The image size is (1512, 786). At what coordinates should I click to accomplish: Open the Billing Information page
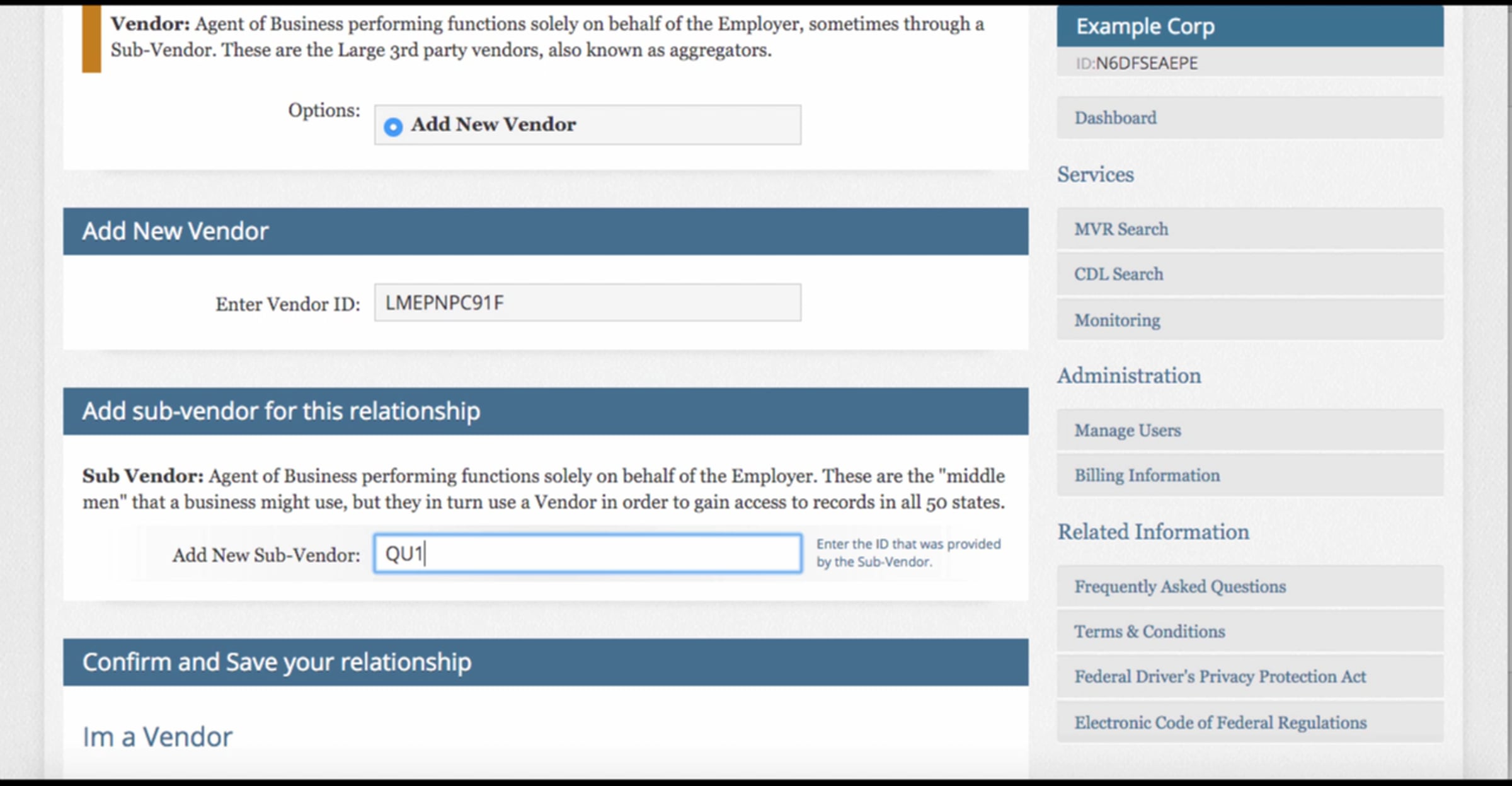1147,475
